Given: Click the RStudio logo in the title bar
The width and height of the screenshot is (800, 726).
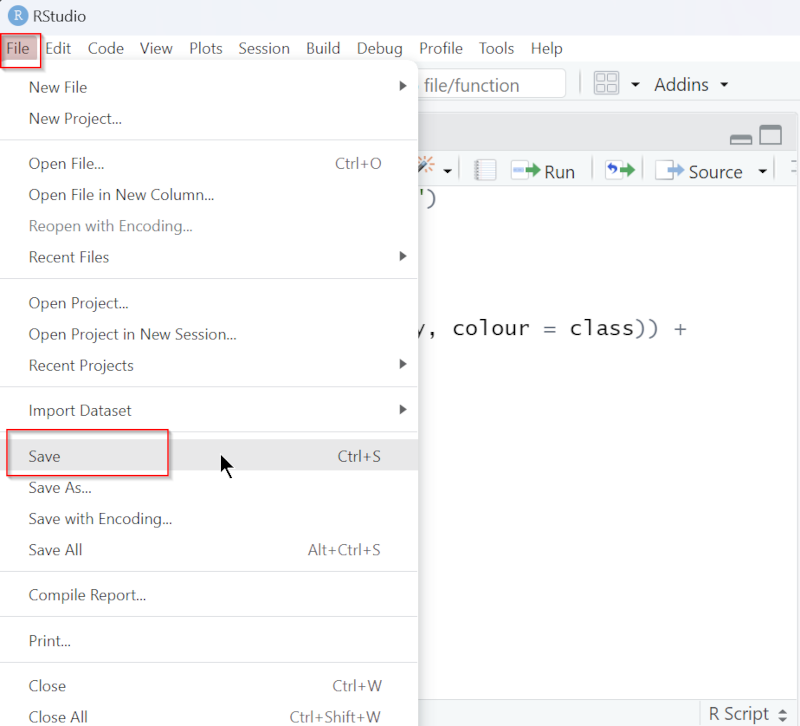Looking at the screenshot, I should tap(12, 15).
